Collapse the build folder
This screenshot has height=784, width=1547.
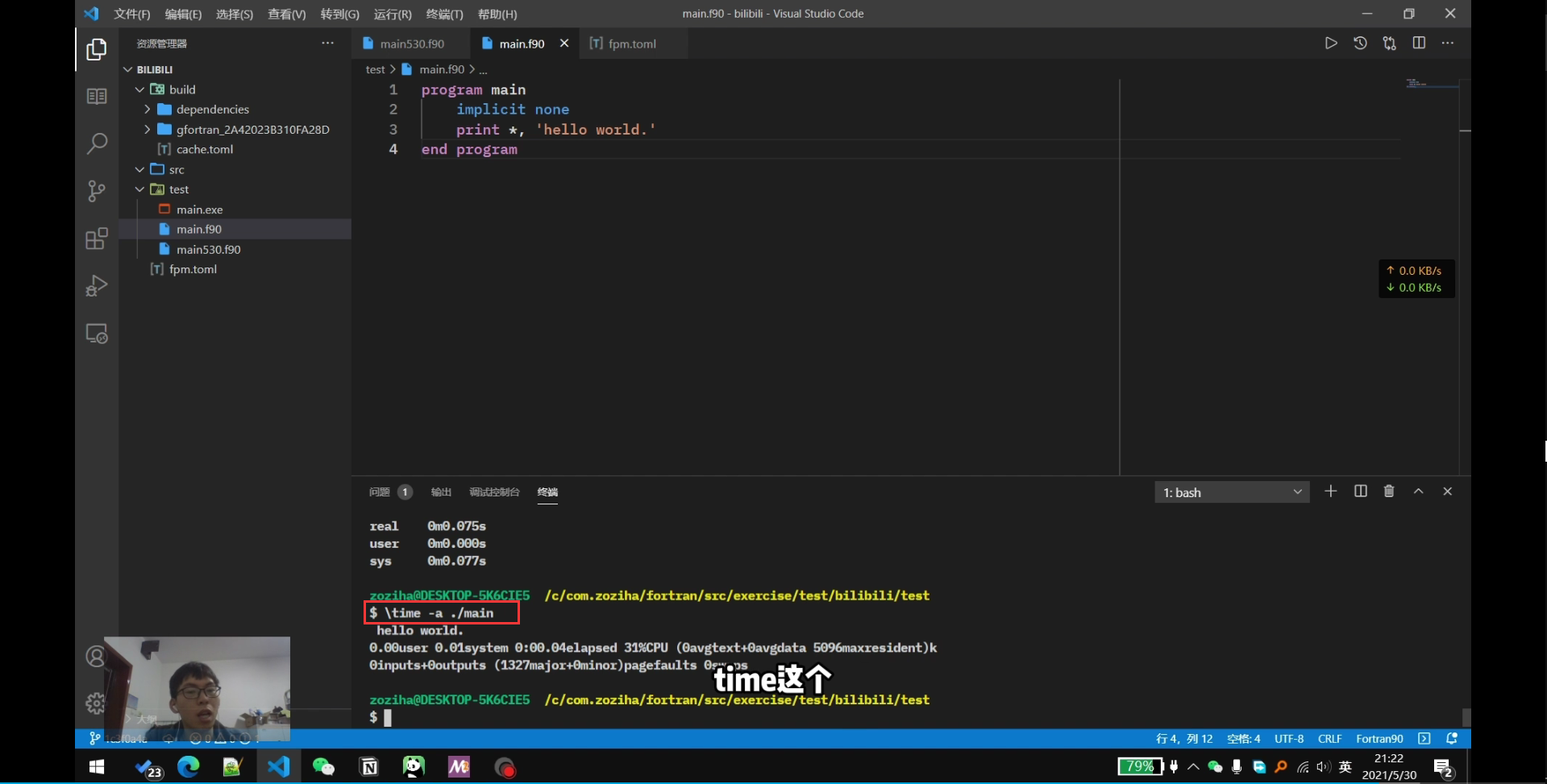click(x=139, y=89)
